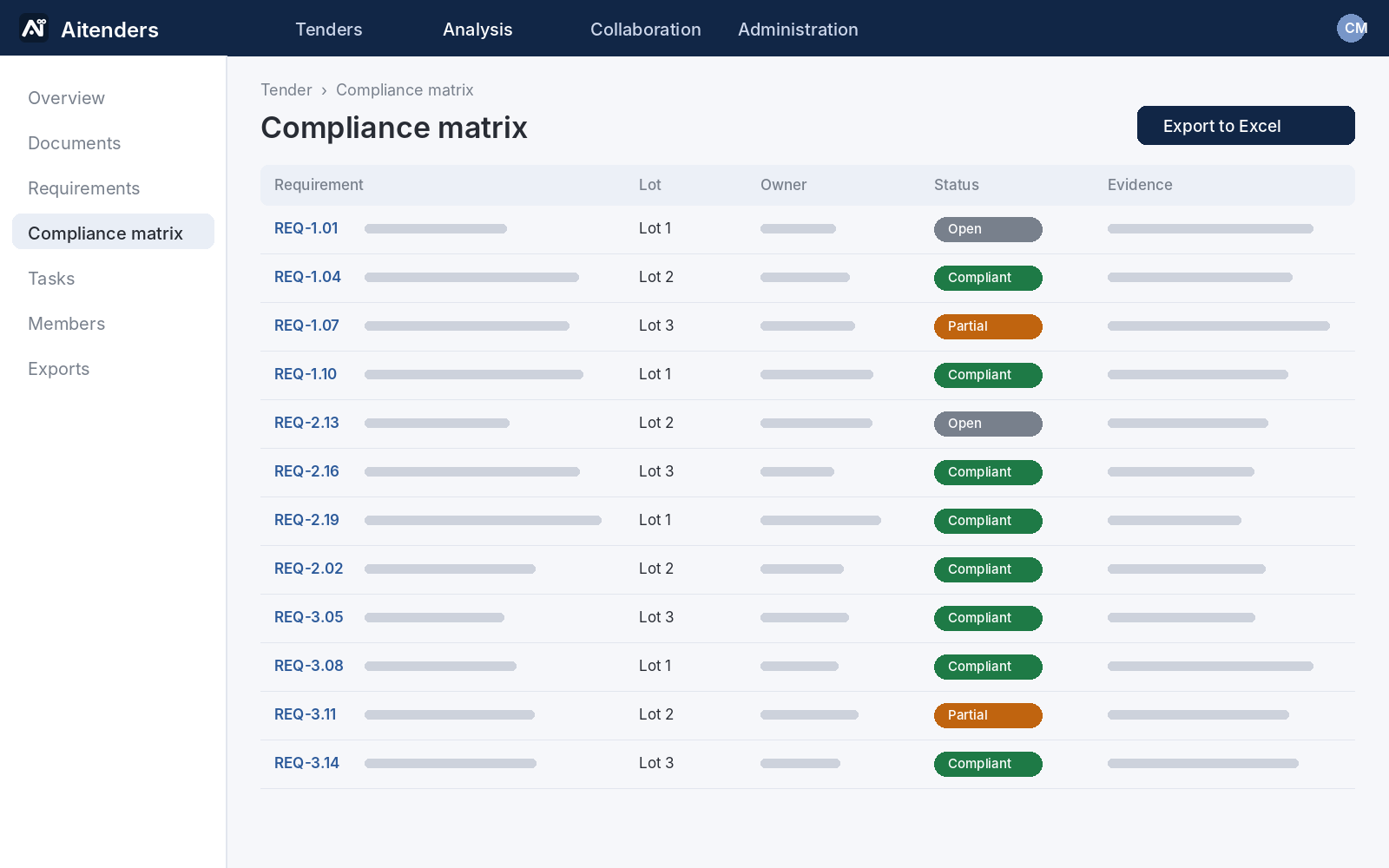Click Compliance matrix in the breadcrumb
This screenshot has width=1389, height=868.
(405, 90)
